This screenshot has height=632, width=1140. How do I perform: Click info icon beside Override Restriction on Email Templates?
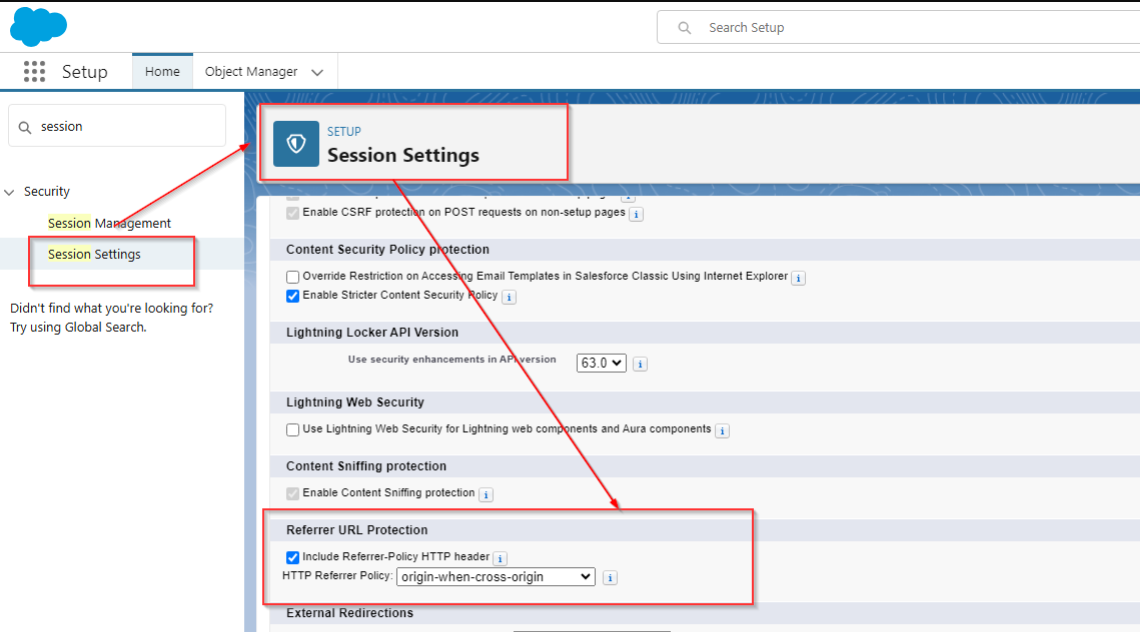click(799, 278)
